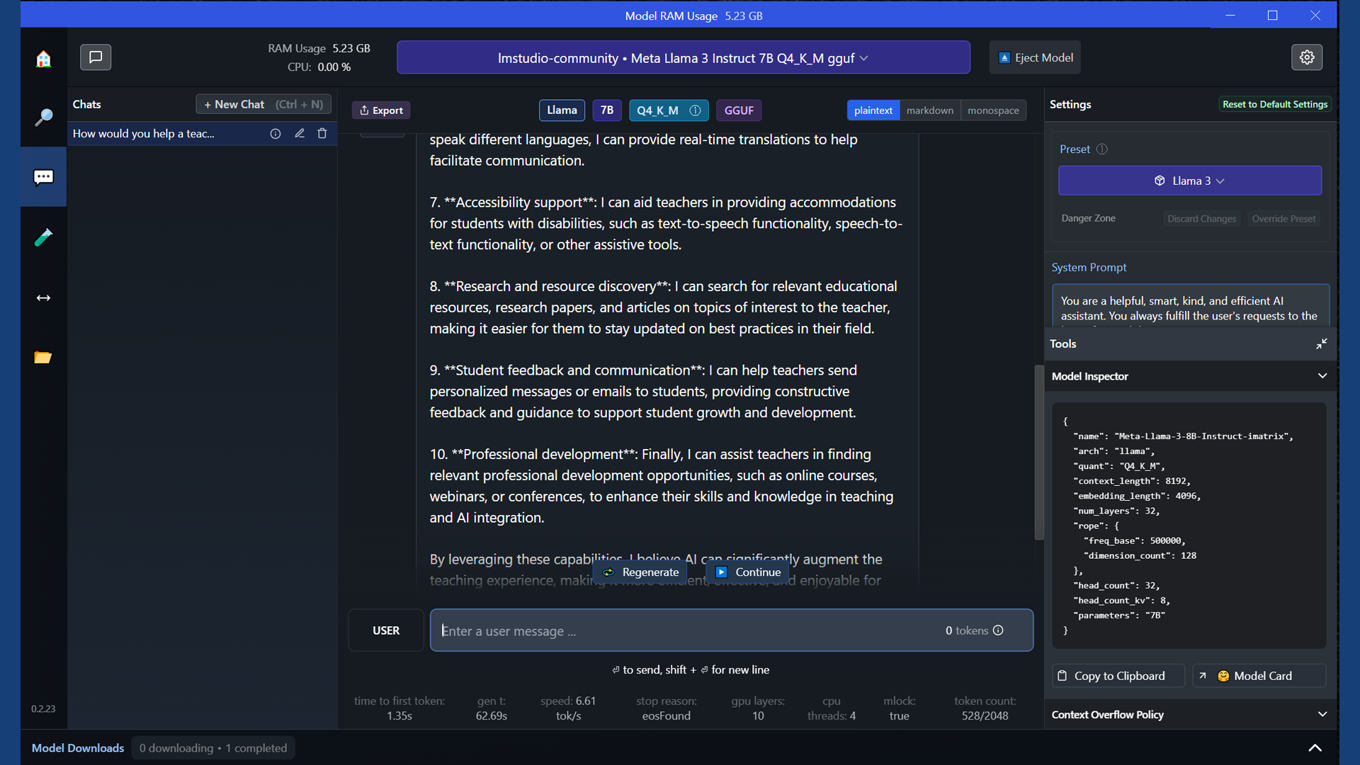This screenshot has width=1360, height=765.
Task: Open the My Models folder icon
Action: click(43, 357)
